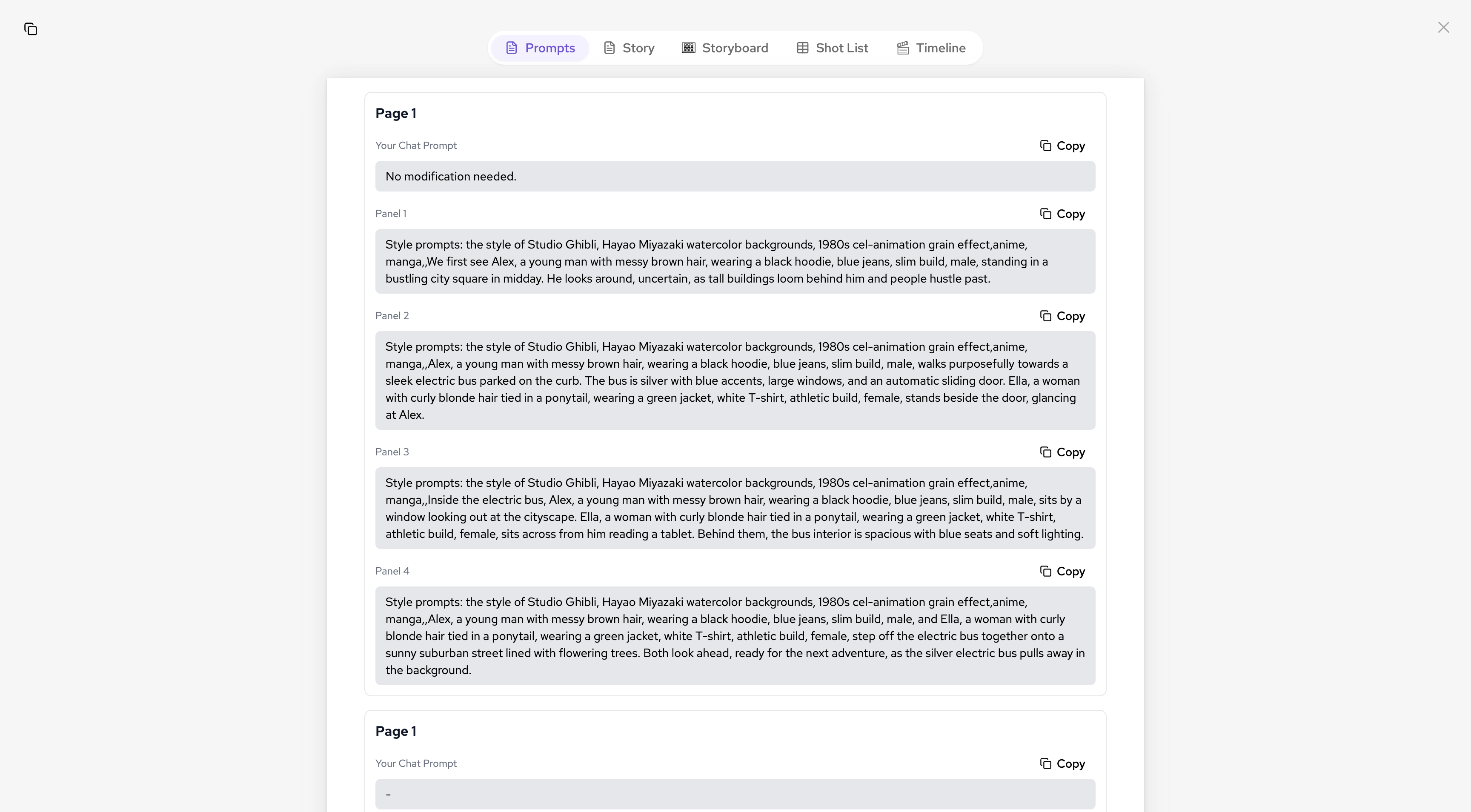The height and width of the screenshot is (812, 1471).
Task: Copy the second page's Chat Prompt
Action: pos(1062,763)
